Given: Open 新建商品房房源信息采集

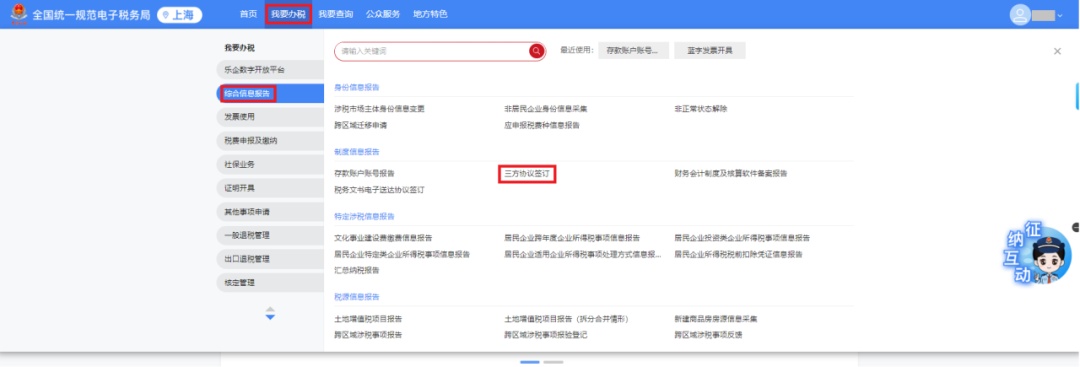Looking at the screenshot, I should point(716,319).
